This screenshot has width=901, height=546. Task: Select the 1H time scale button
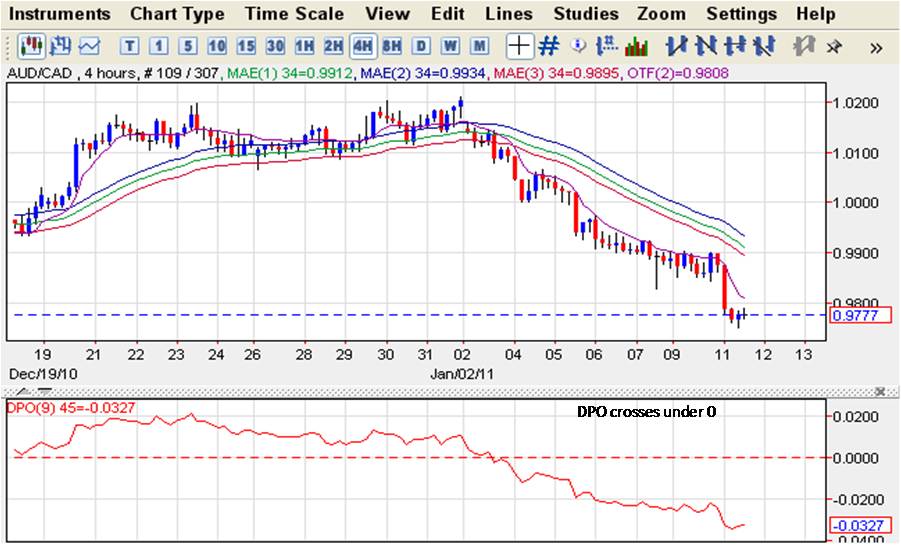click(305, 46)
